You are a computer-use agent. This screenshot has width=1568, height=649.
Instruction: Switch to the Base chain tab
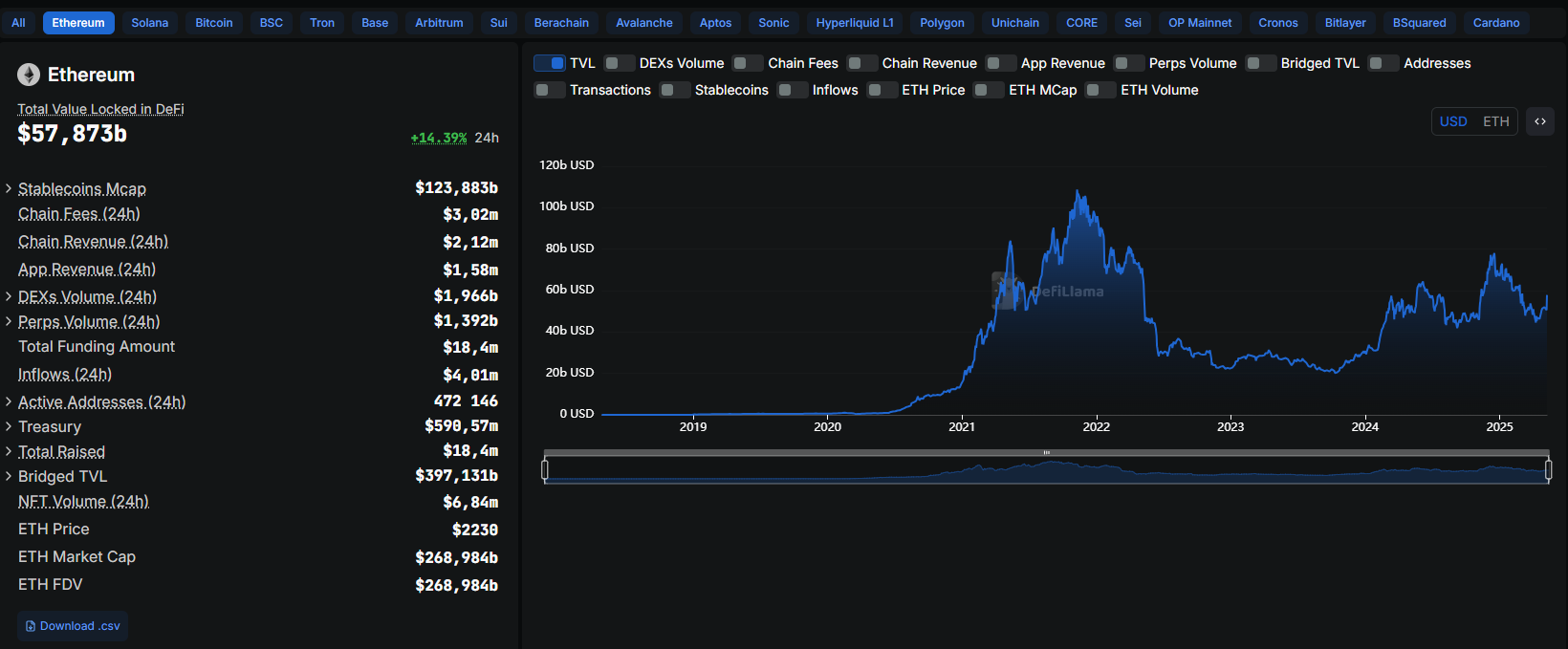[x=375, y=23]
